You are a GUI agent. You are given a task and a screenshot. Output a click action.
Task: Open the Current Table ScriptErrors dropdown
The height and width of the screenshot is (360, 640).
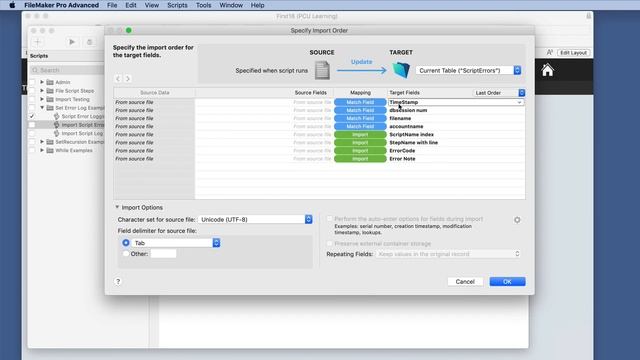pos(468,71)
